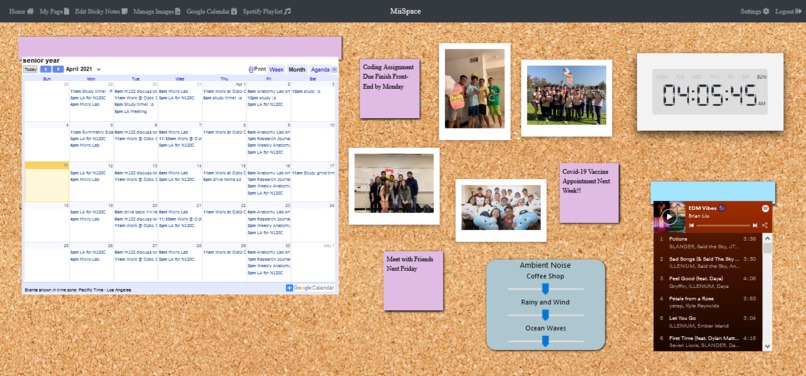Open Edit Sticky Notes page
The image size is (806, 376).
(x=101, y=11)
